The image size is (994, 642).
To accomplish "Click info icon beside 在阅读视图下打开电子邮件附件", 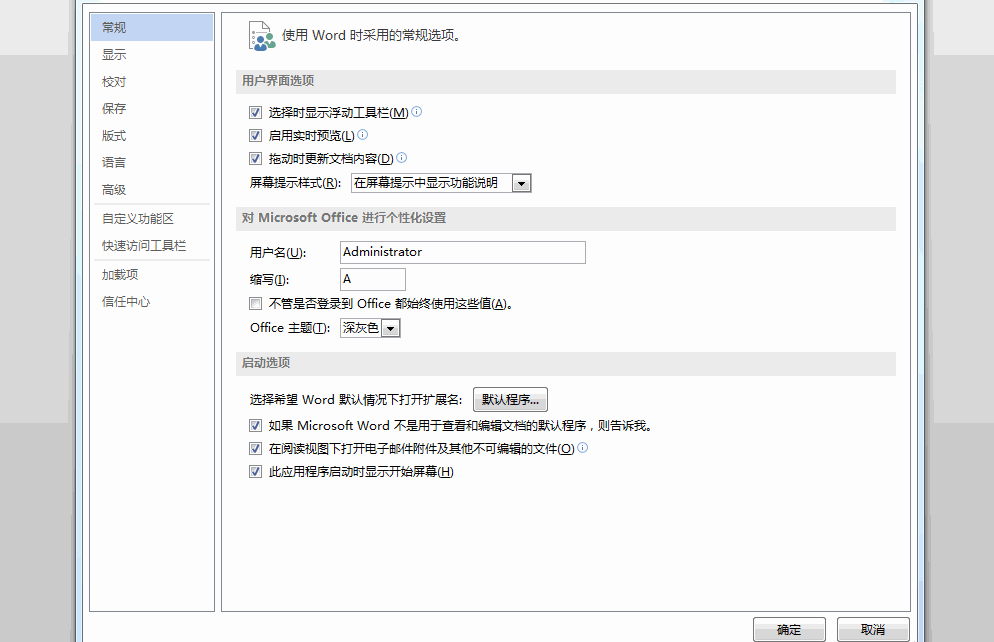I will click(x=583, y=447).
